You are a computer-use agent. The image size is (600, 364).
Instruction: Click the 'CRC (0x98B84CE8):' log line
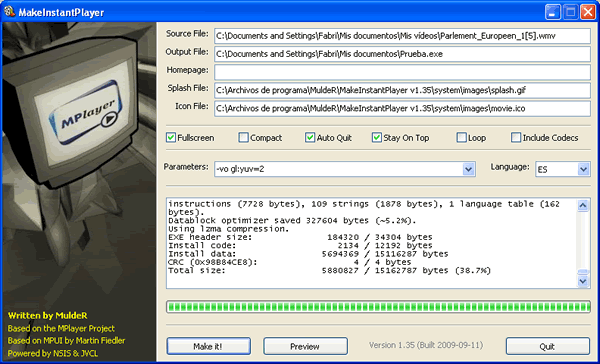coord(290,263)
